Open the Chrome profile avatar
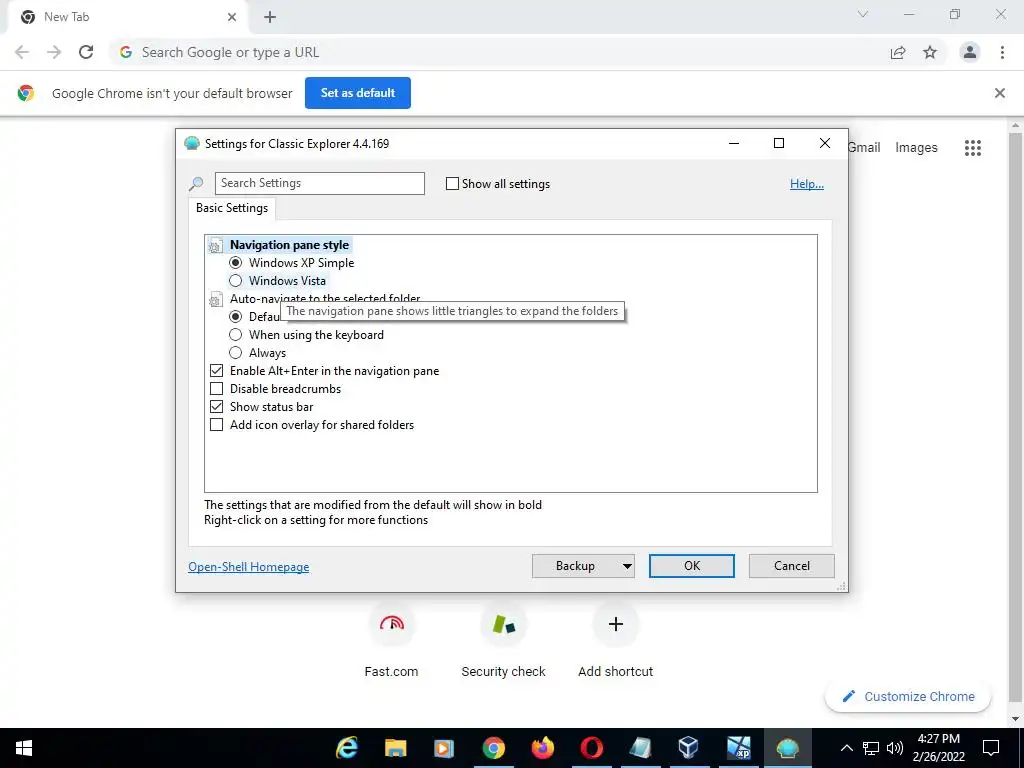This screenshot has height=768, width=1024. tap(970, 52)
